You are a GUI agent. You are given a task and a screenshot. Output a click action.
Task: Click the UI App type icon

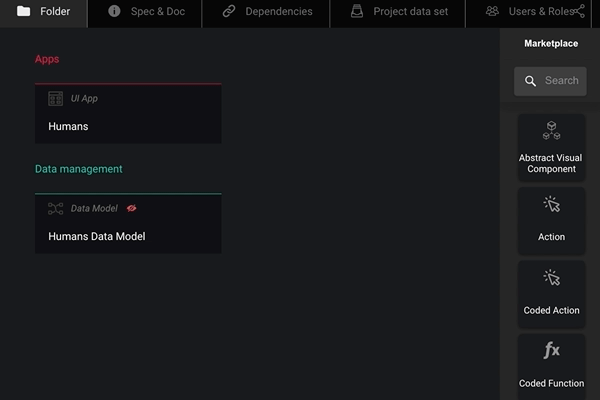[x=56, y=99]
